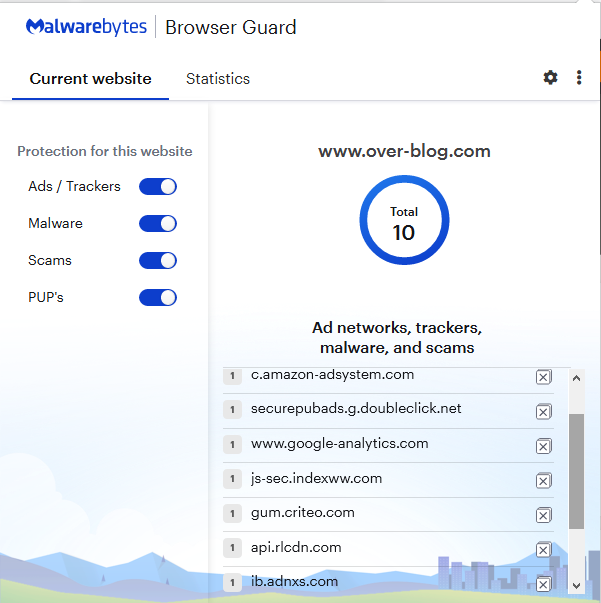601x603 pixels.
Task: Click the www.over-blog.com site name
Action: tap(404, 151)
